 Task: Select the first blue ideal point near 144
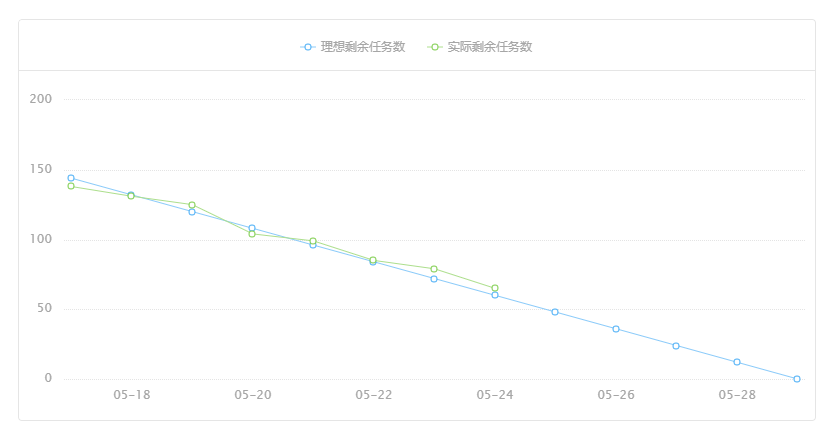(x=71, y=178)
